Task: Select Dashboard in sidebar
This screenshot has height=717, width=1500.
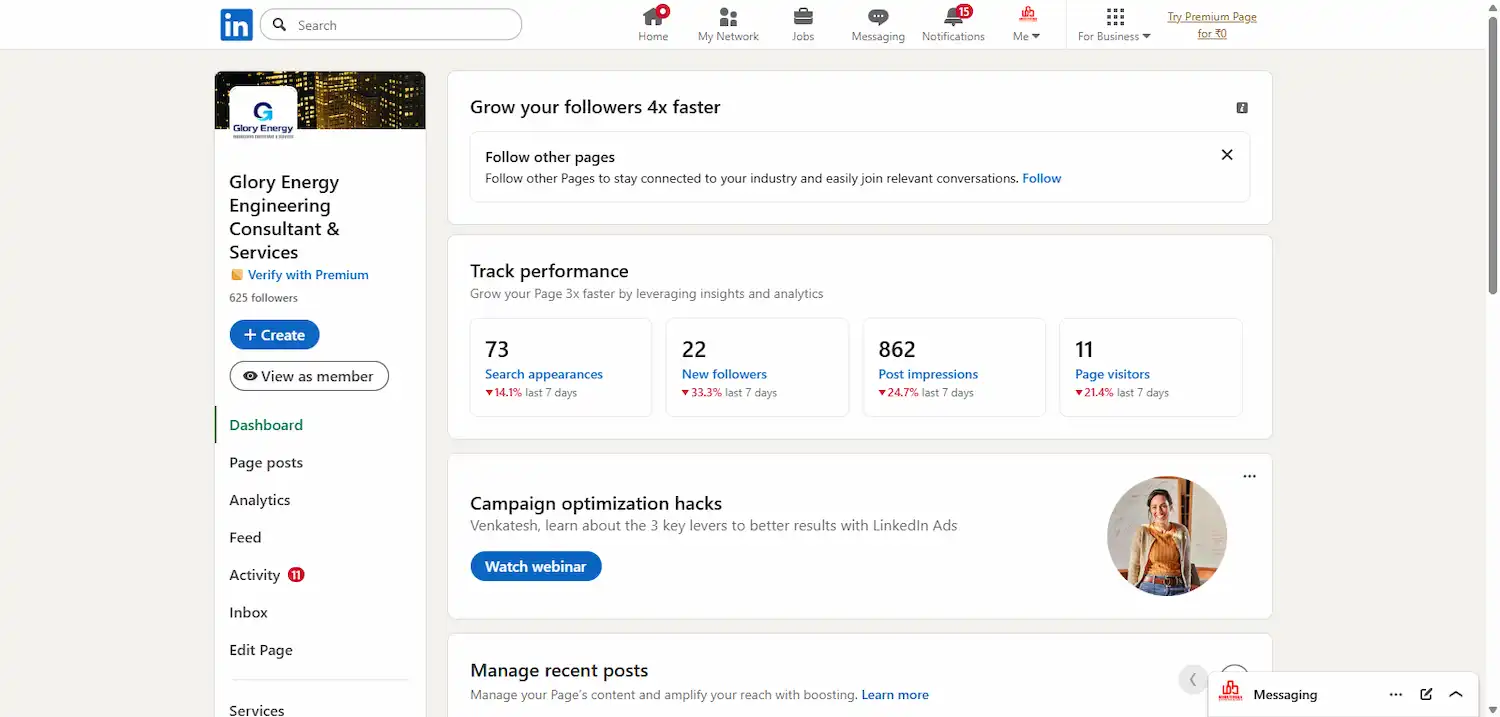Action: tap(266, 425)
